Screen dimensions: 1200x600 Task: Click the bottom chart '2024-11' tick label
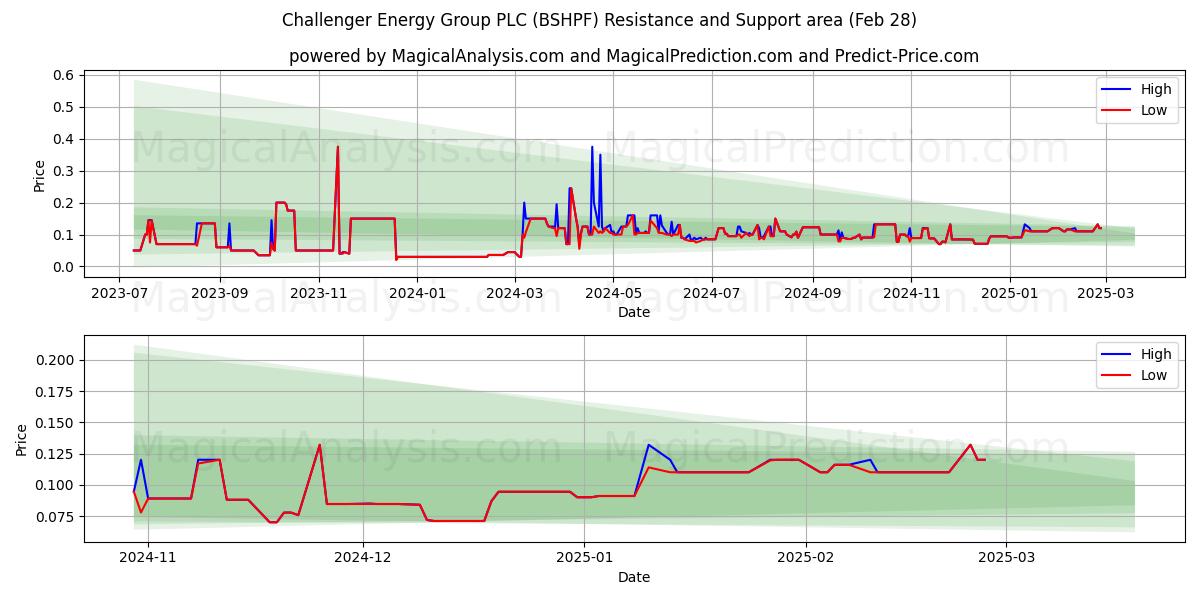[148, 559]
